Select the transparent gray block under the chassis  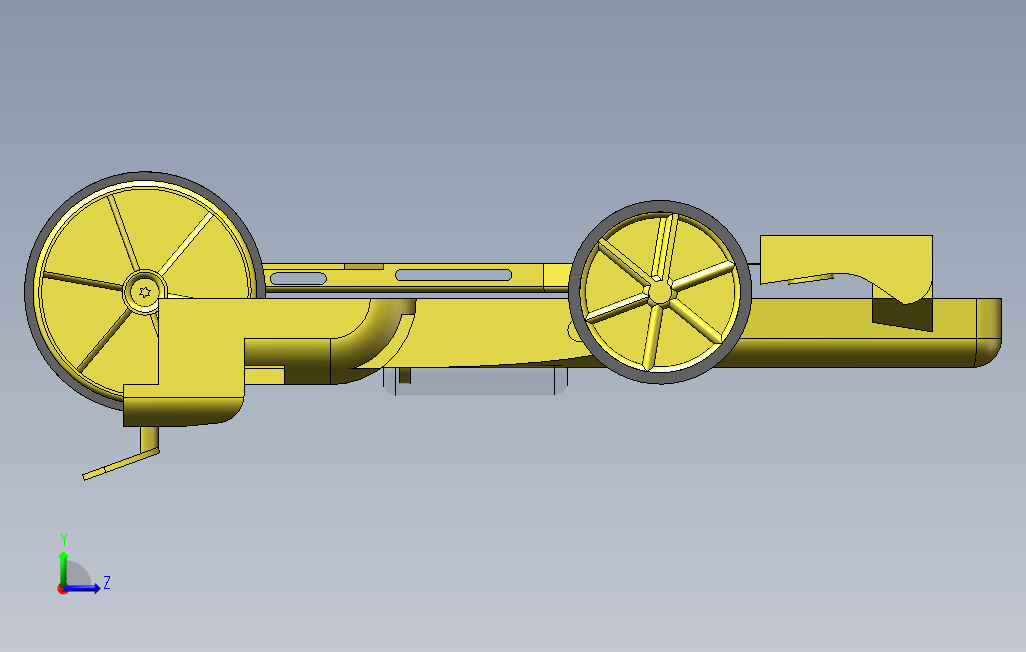point(475,381)
